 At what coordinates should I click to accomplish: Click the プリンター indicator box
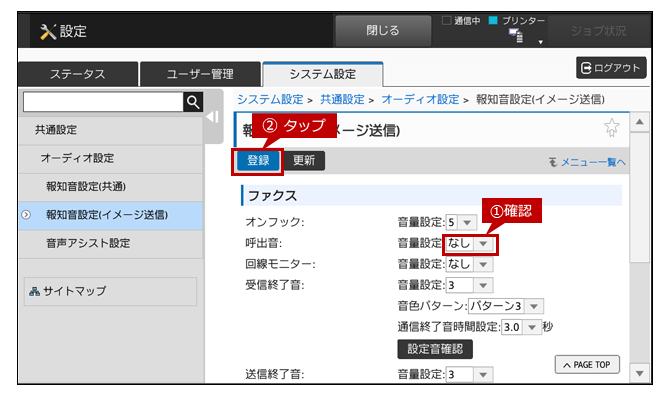[x=493, y=21]
